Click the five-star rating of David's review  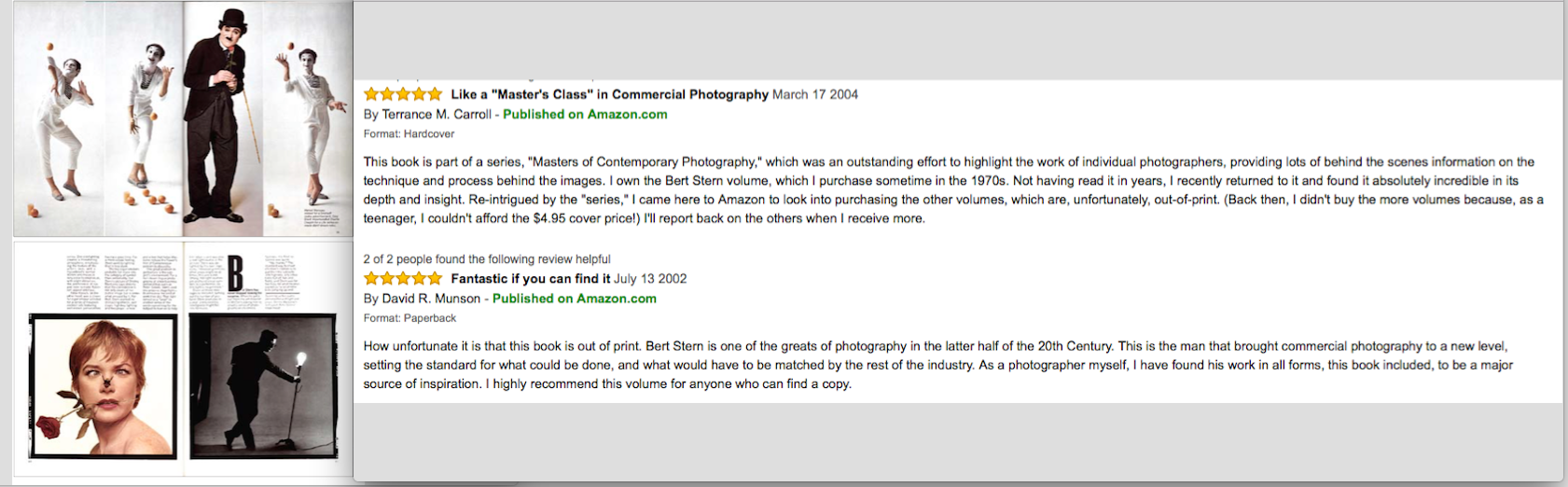(403, 278)
